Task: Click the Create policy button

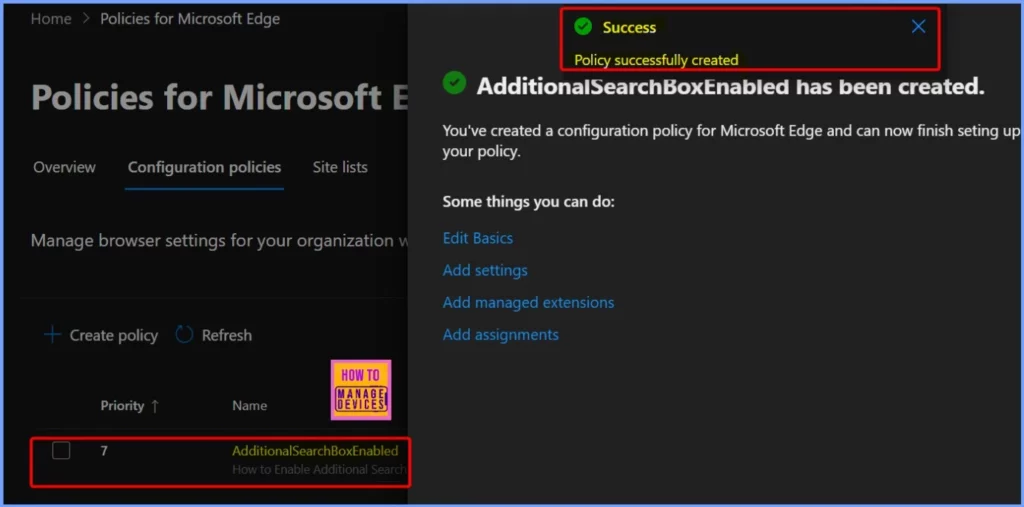Action: point(101,335)
